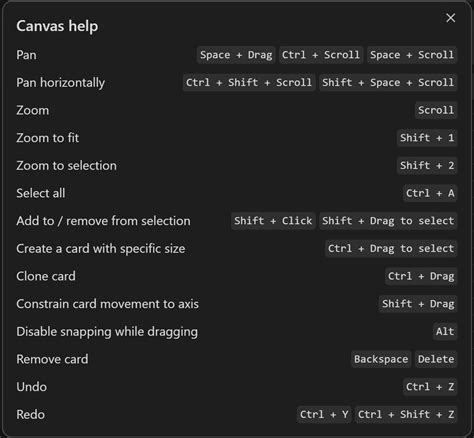Screen dimensions: 474x438
Task: Click the Ctrl + Scroll shortcut for Pan
Action: pos(321,55)
